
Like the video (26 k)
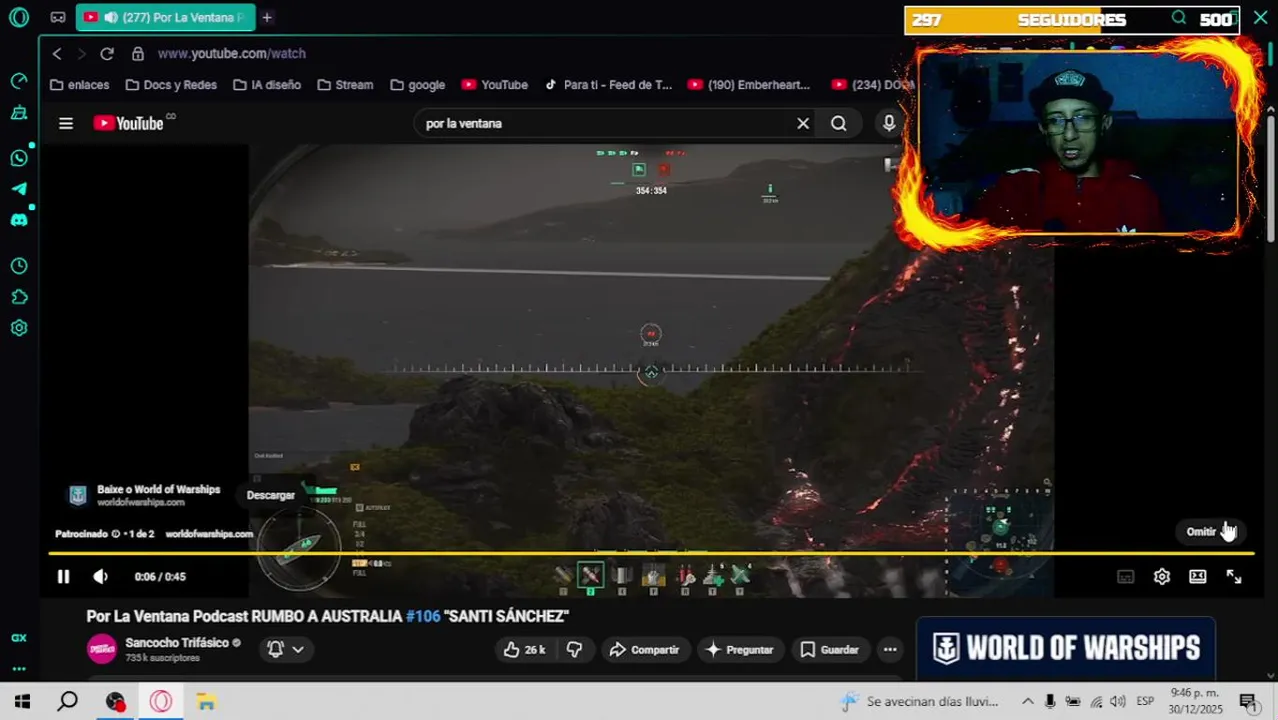[525, 650]
